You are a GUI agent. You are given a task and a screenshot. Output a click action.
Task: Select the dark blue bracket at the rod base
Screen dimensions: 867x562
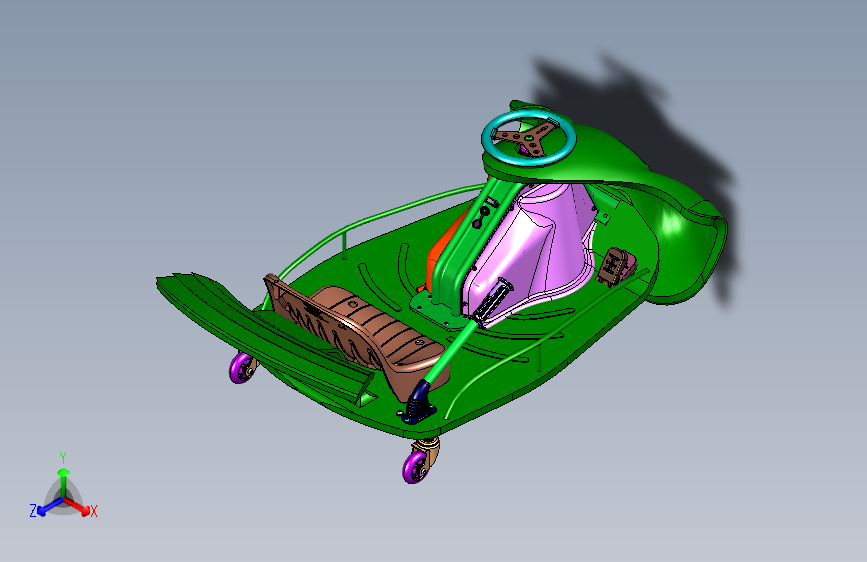point(419,404)
